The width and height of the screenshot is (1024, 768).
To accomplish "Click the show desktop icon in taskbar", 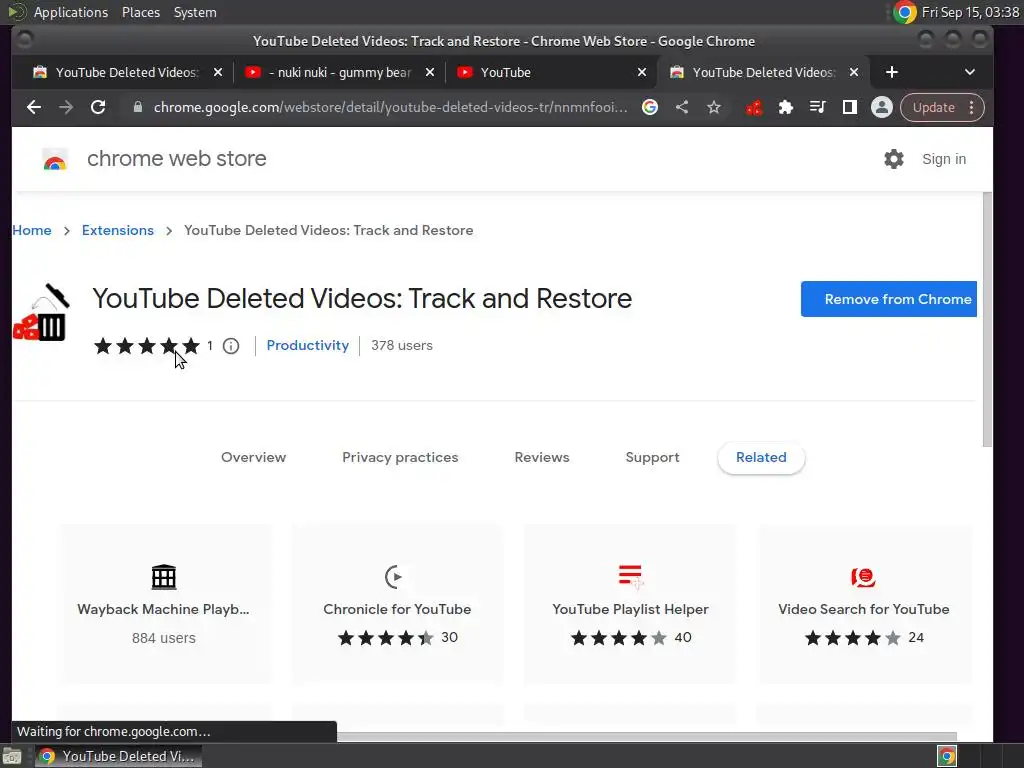I will pyautogui.click(x=12, y=756).
